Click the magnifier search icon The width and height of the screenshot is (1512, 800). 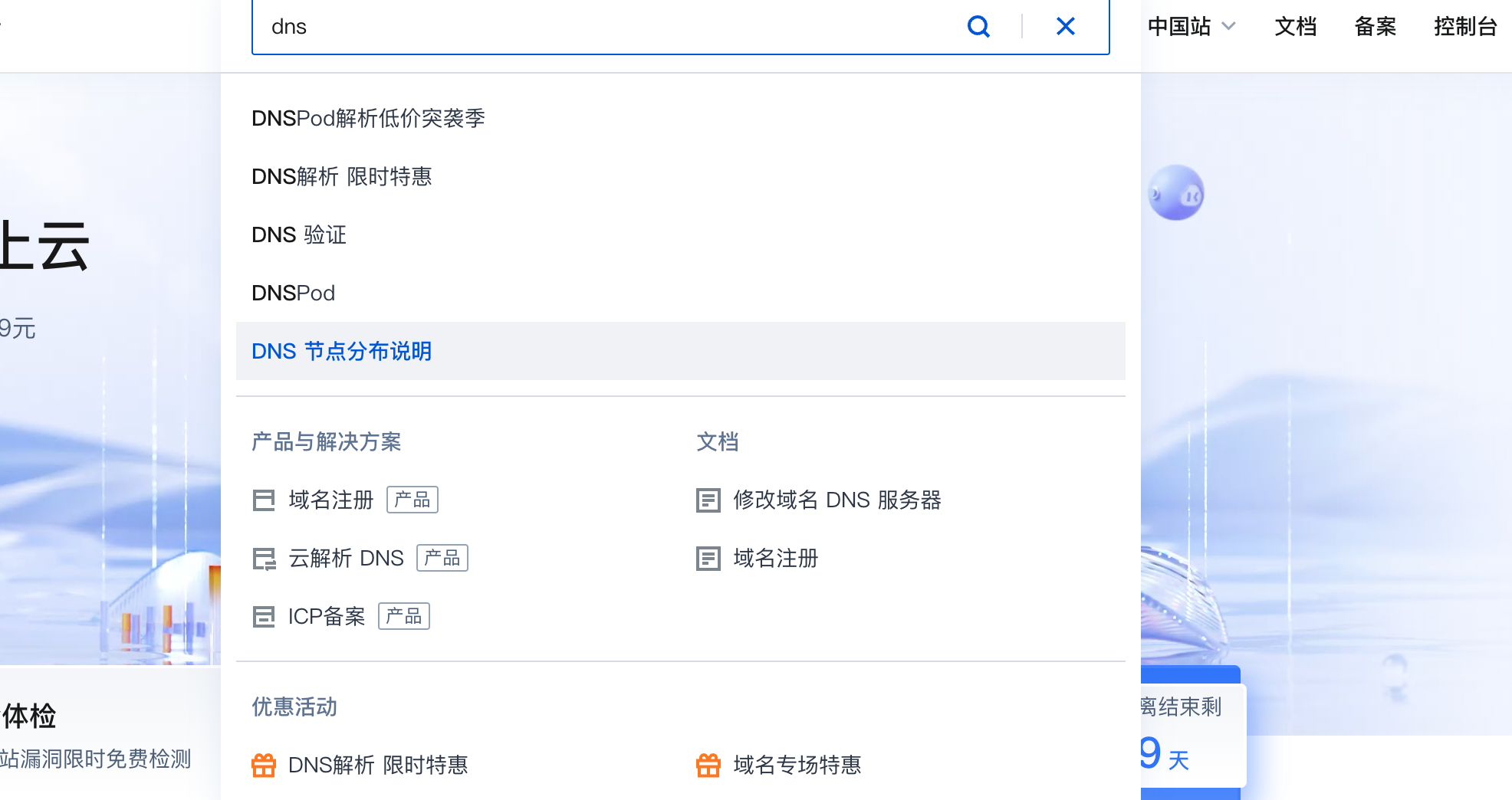coord(978,27)
